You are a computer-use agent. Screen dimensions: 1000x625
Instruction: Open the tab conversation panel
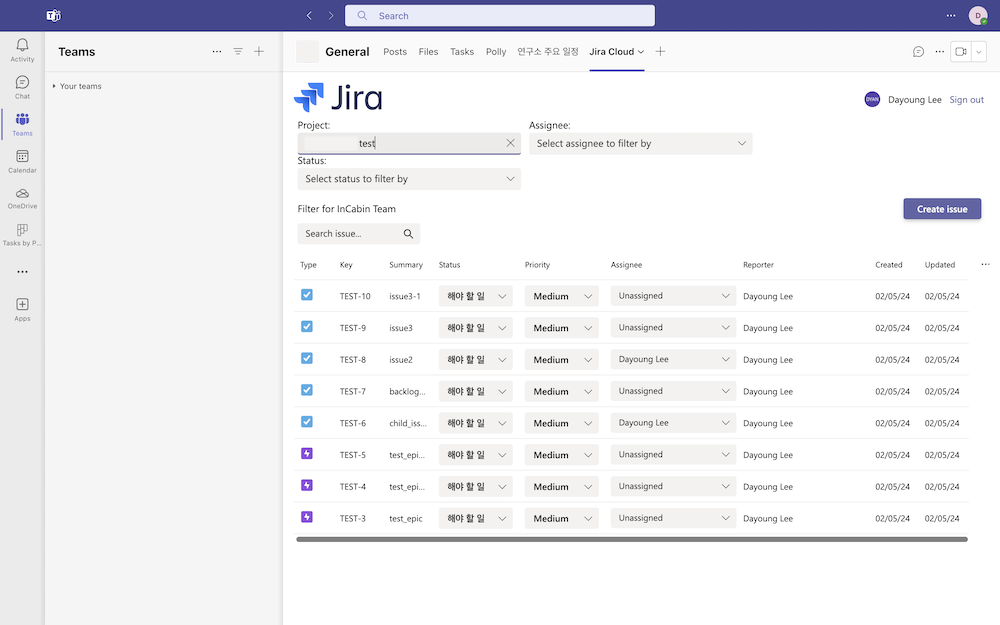[x=918, y=52]
